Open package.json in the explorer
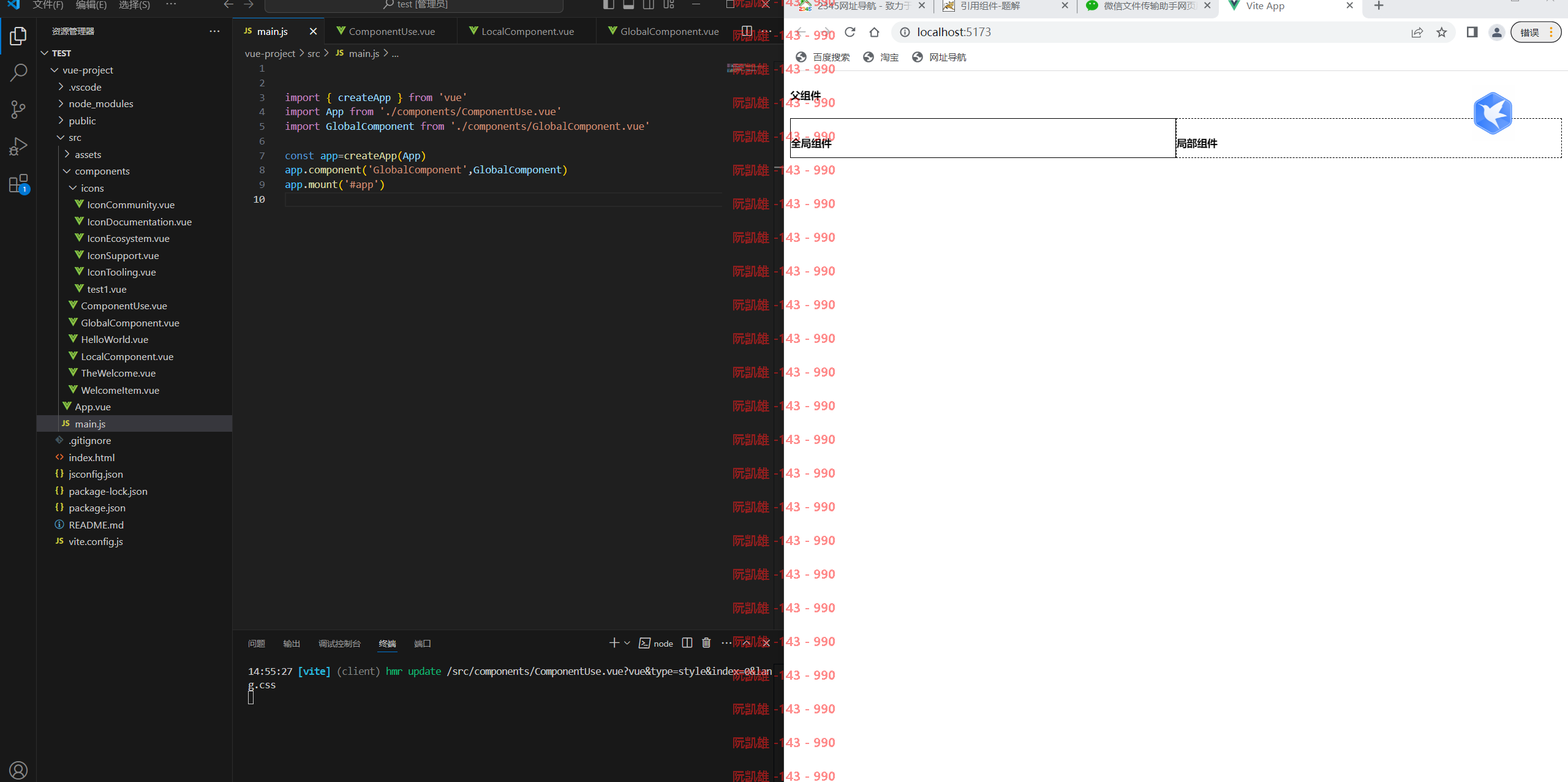Image resolution: width=1568 pixels, height=782 pixels. click(134, 508)
